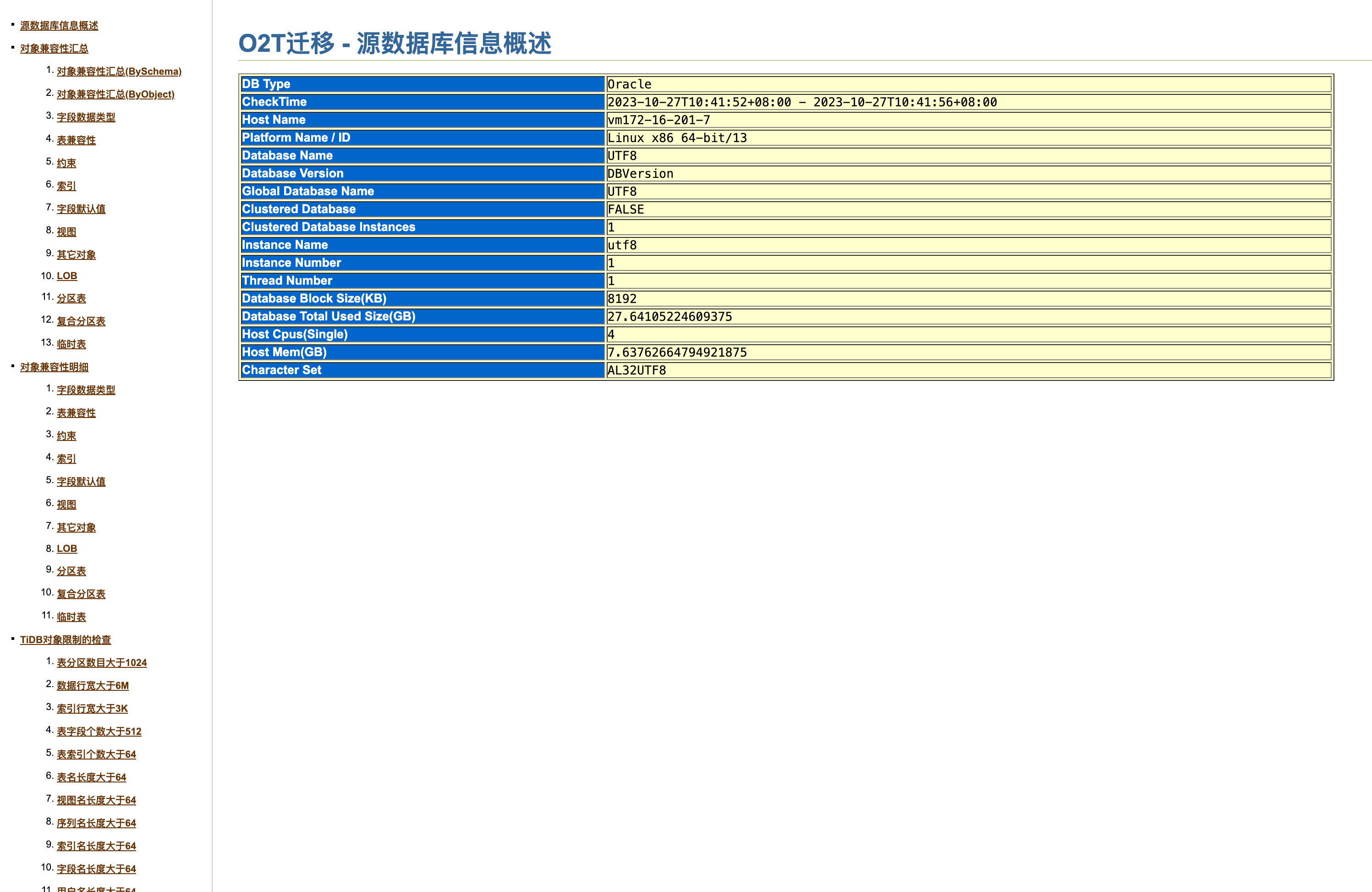Open the TiDB对象限制的检查 section link
The height and width of the screenshot is (892, 1372).
pos(66,639)
